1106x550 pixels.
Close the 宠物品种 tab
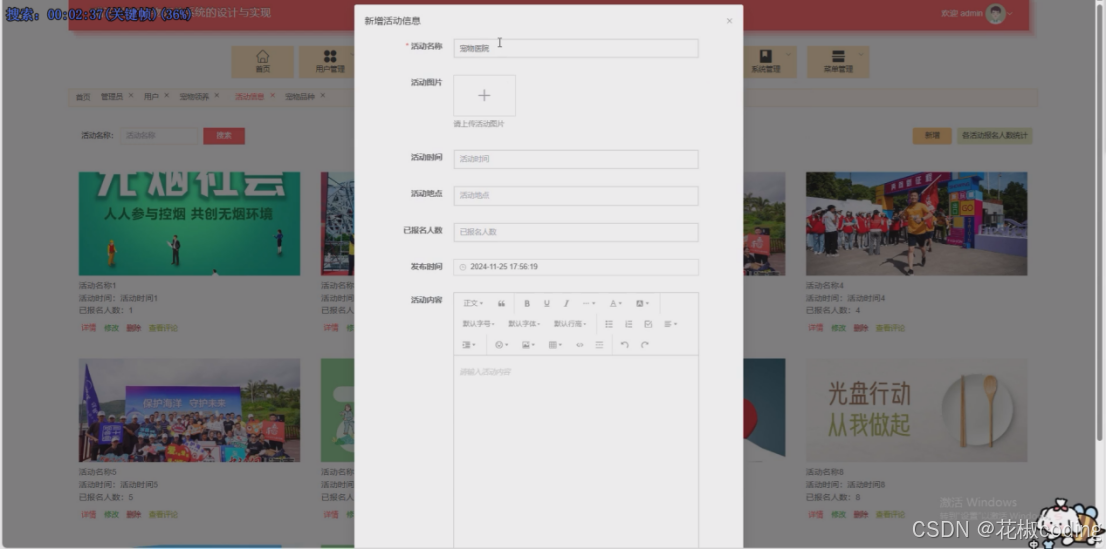tap(322, 95)
